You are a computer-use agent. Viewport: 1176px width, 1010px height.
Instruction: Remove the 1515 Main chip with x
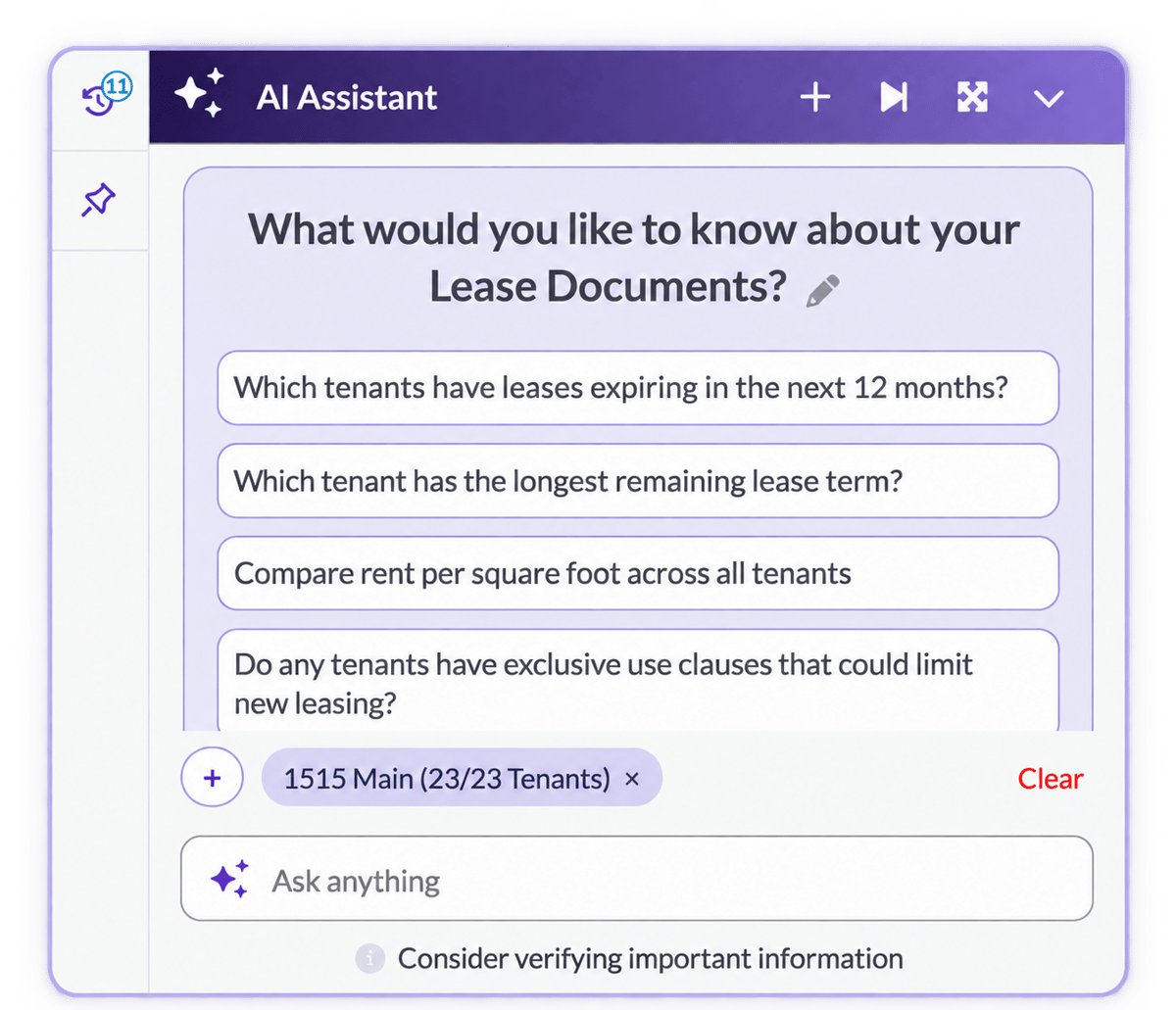point(633,780)
